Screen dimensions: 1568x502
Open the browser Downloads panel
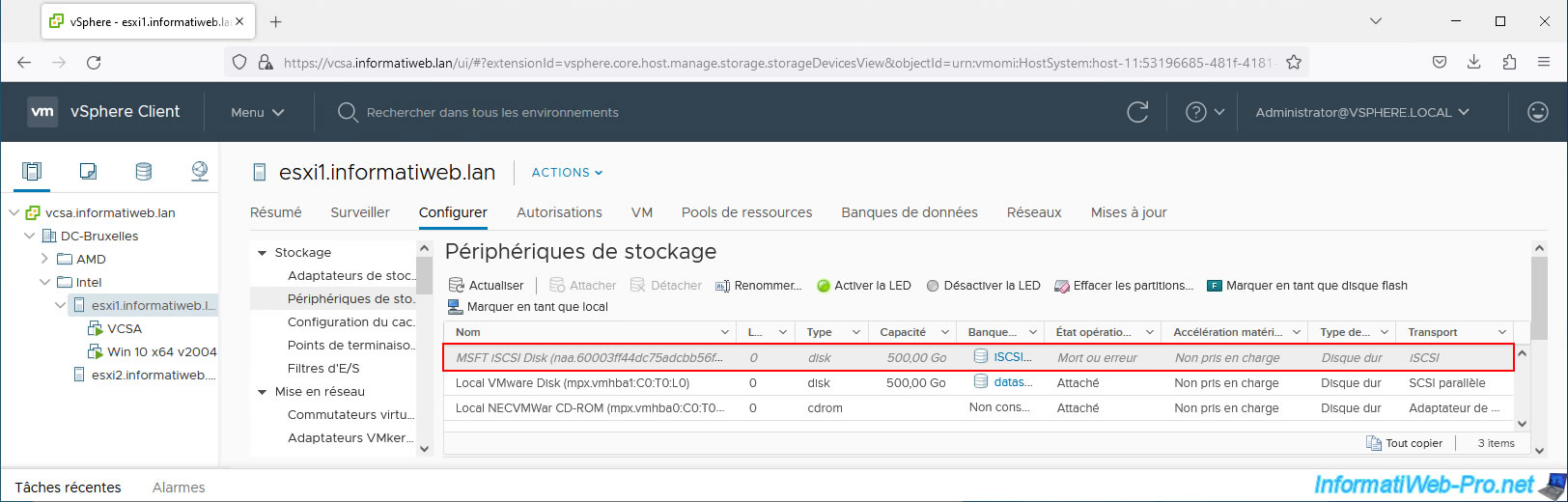(x=1473, y=62)
